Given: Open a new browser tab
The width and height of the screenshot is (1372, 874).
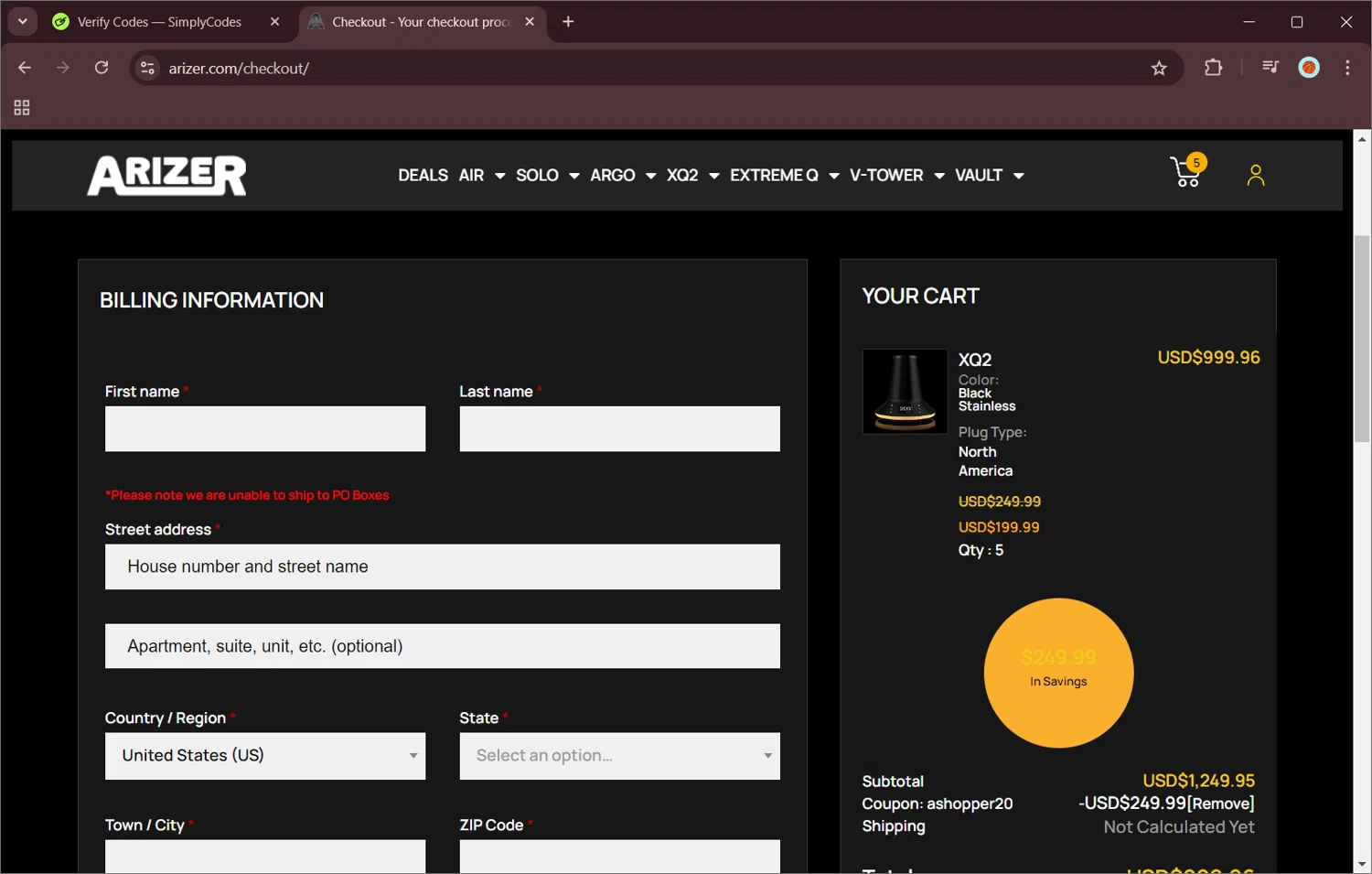Looking at the screenshot, I should point(568,22).
